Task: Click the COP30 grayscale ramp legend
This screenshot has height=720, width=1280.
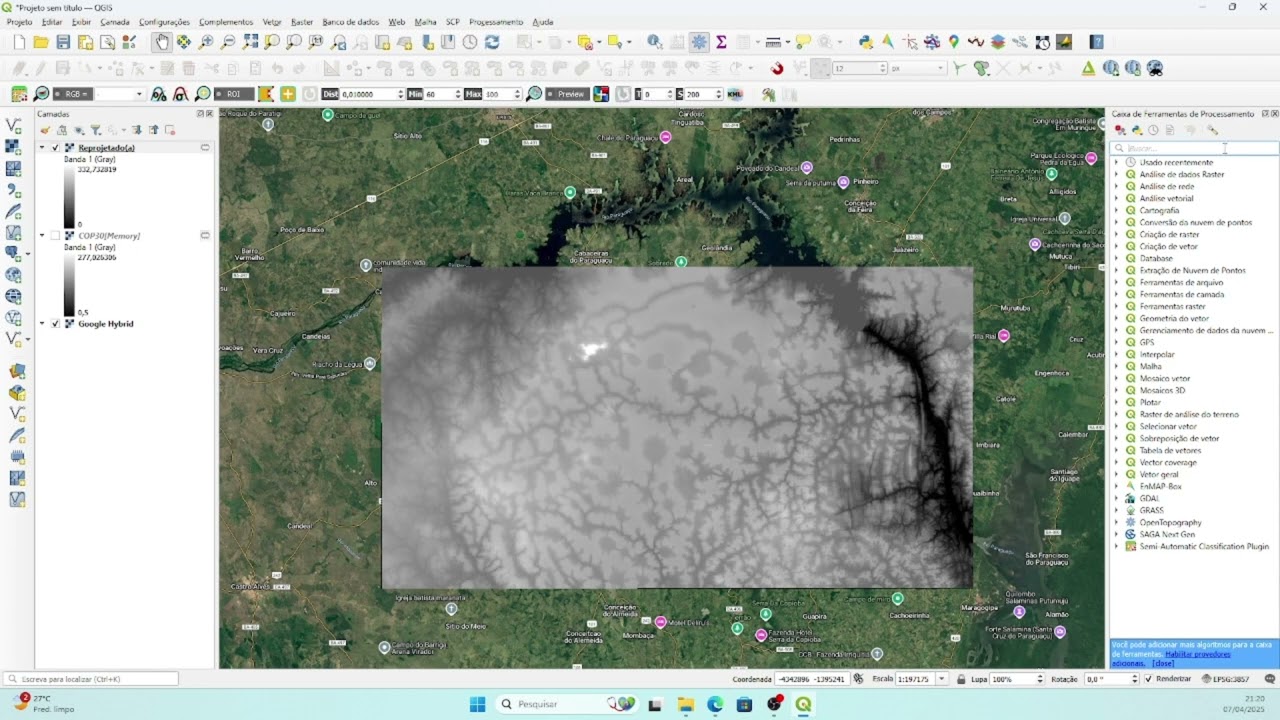Action: pos(69,286)
